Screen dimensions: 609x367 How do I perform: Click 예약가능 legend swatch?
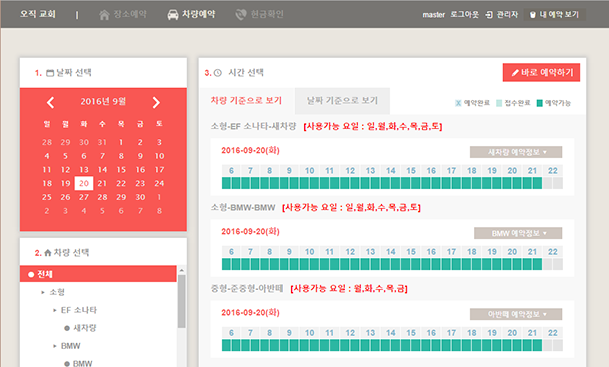pos(539,103)
